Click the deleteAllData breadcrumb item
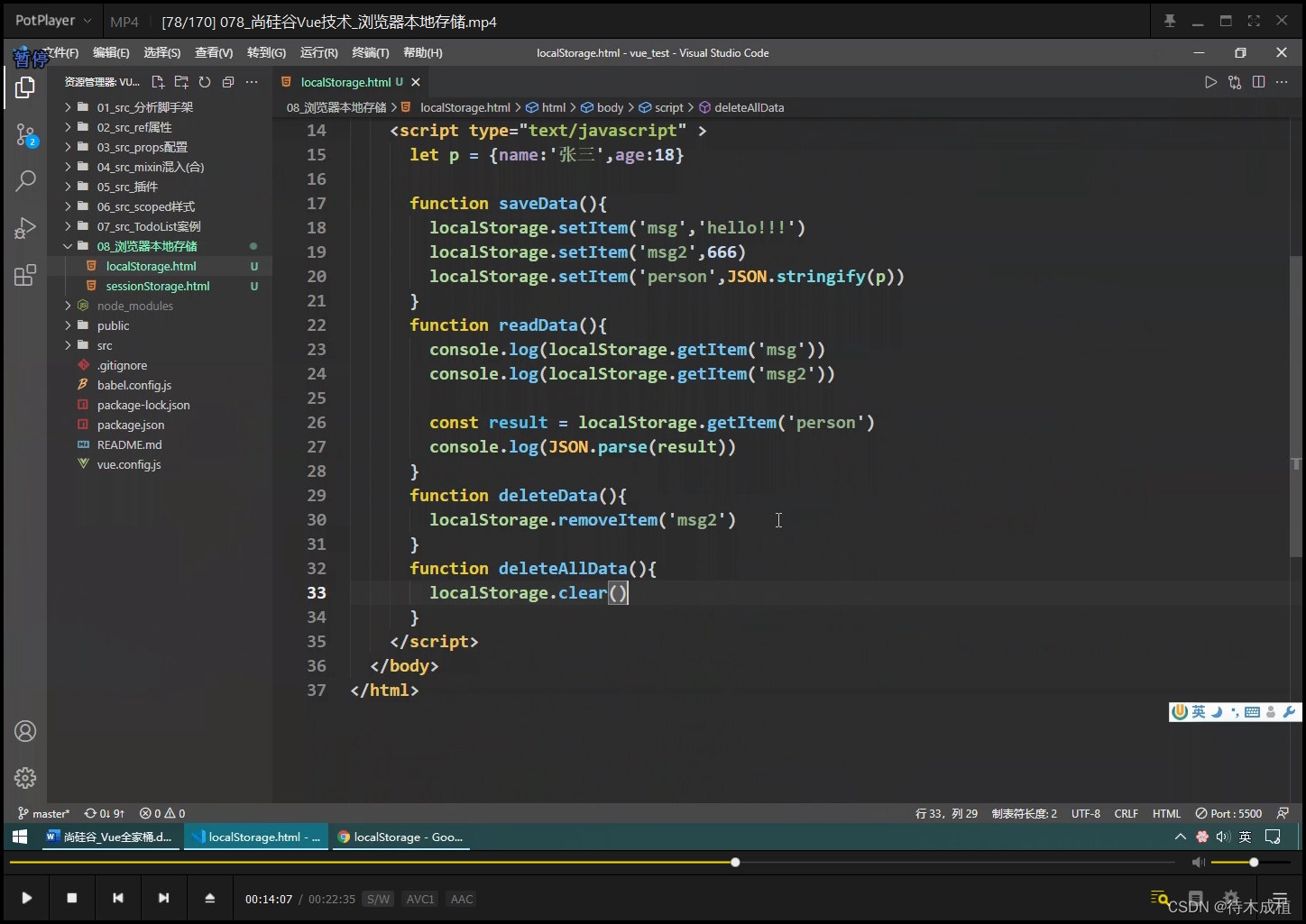Screen dimensions: 1306x924 [741, 107]
